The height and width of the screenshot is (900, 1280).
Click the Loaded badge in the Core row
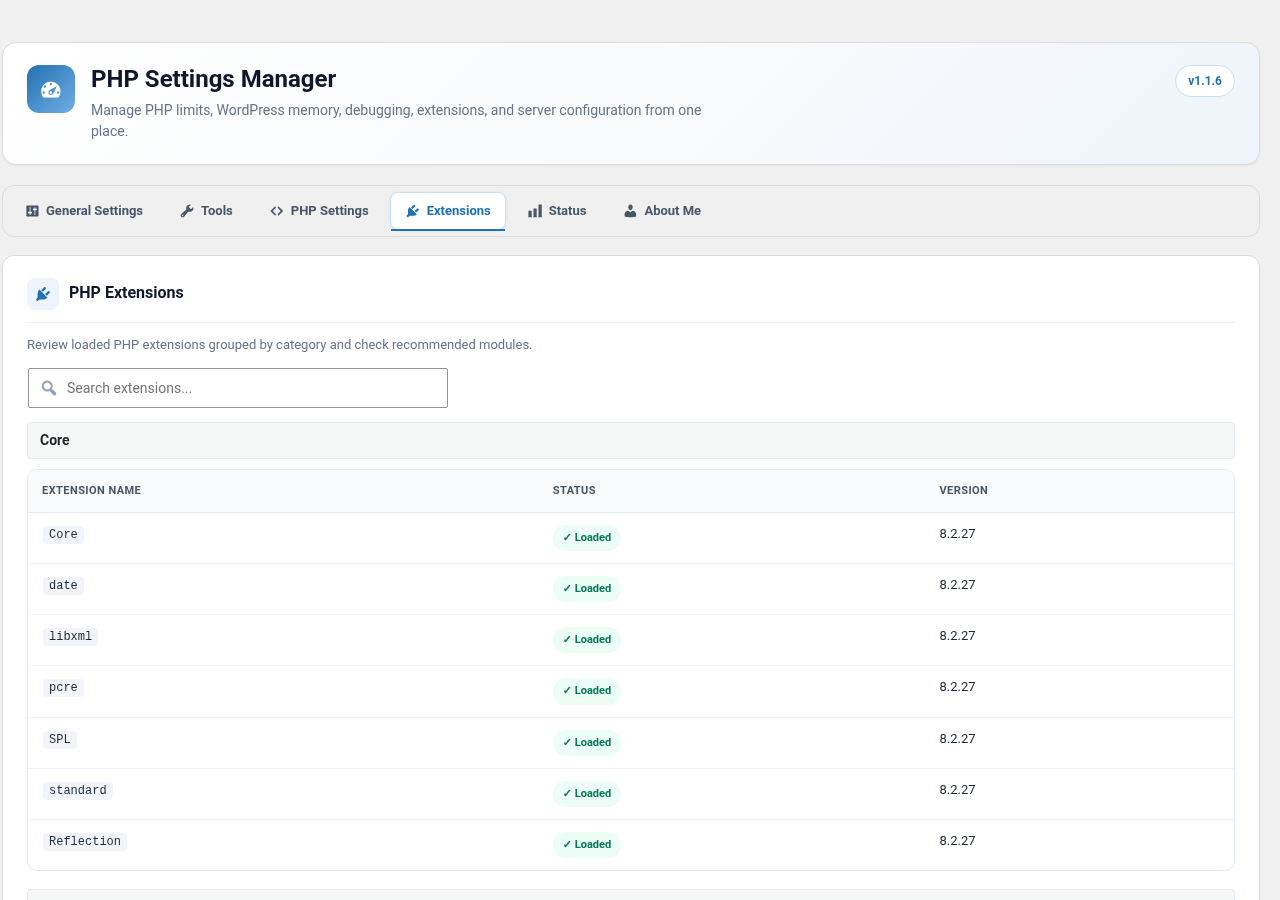587,538
